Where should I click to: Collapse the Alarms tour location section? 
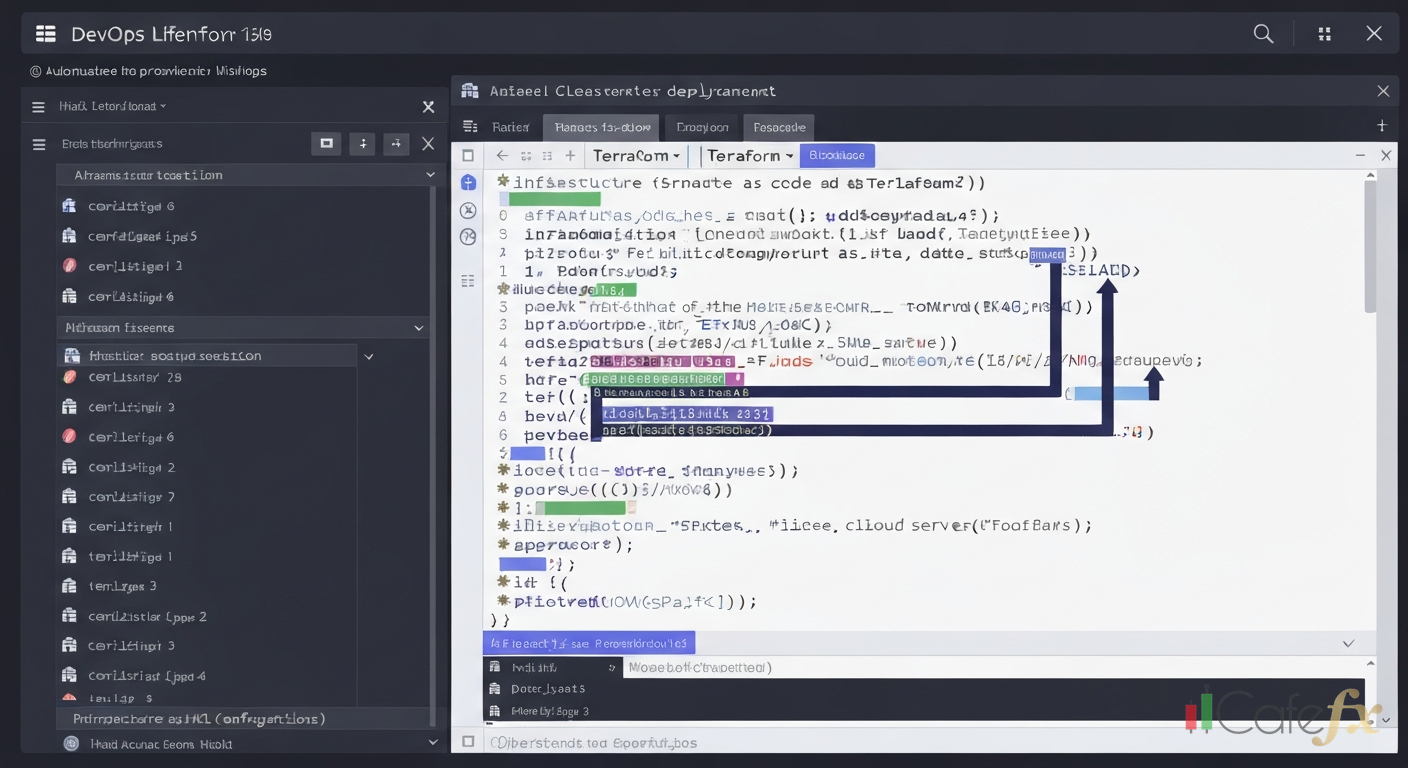[430, 174]
